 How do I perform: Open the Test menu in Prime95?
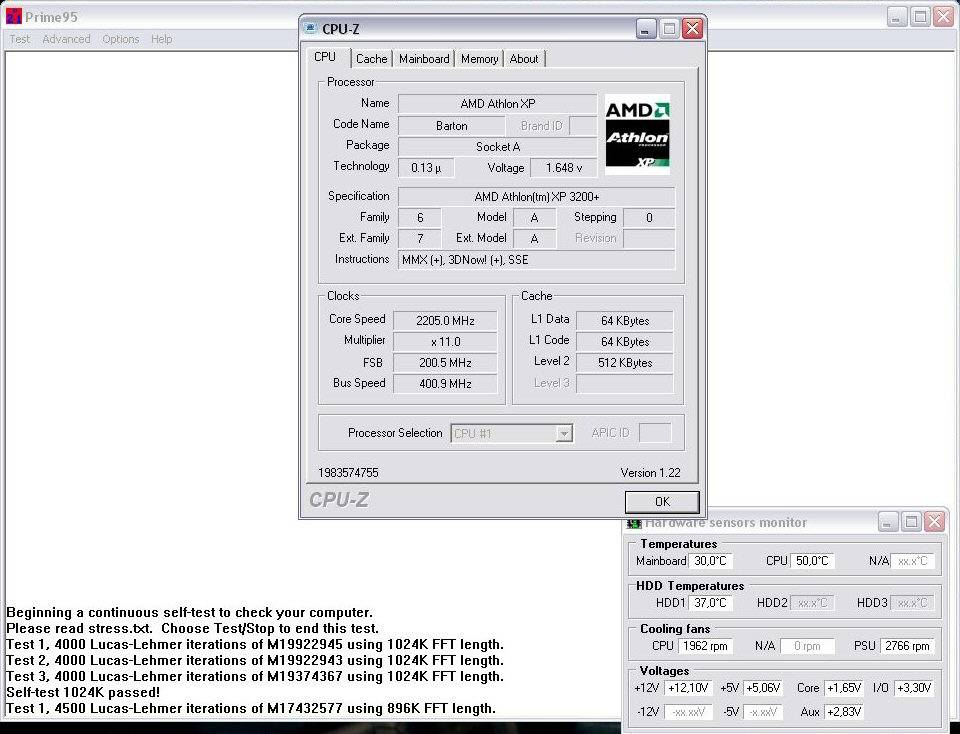pos(20,39)
